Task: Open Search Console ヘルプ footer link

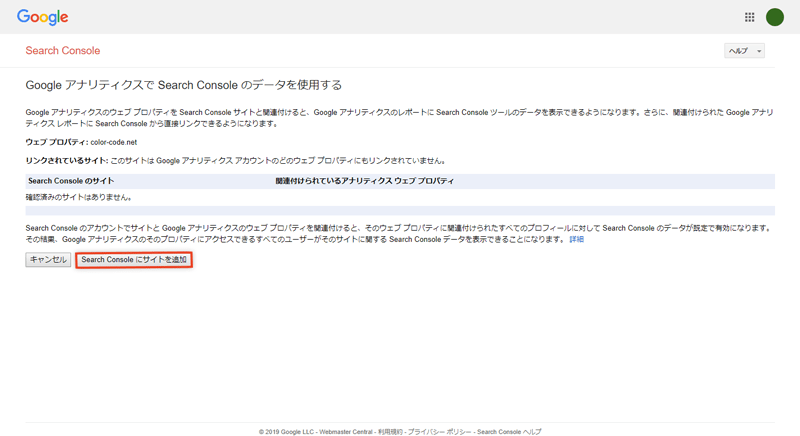Action: [x=509, y=432]
